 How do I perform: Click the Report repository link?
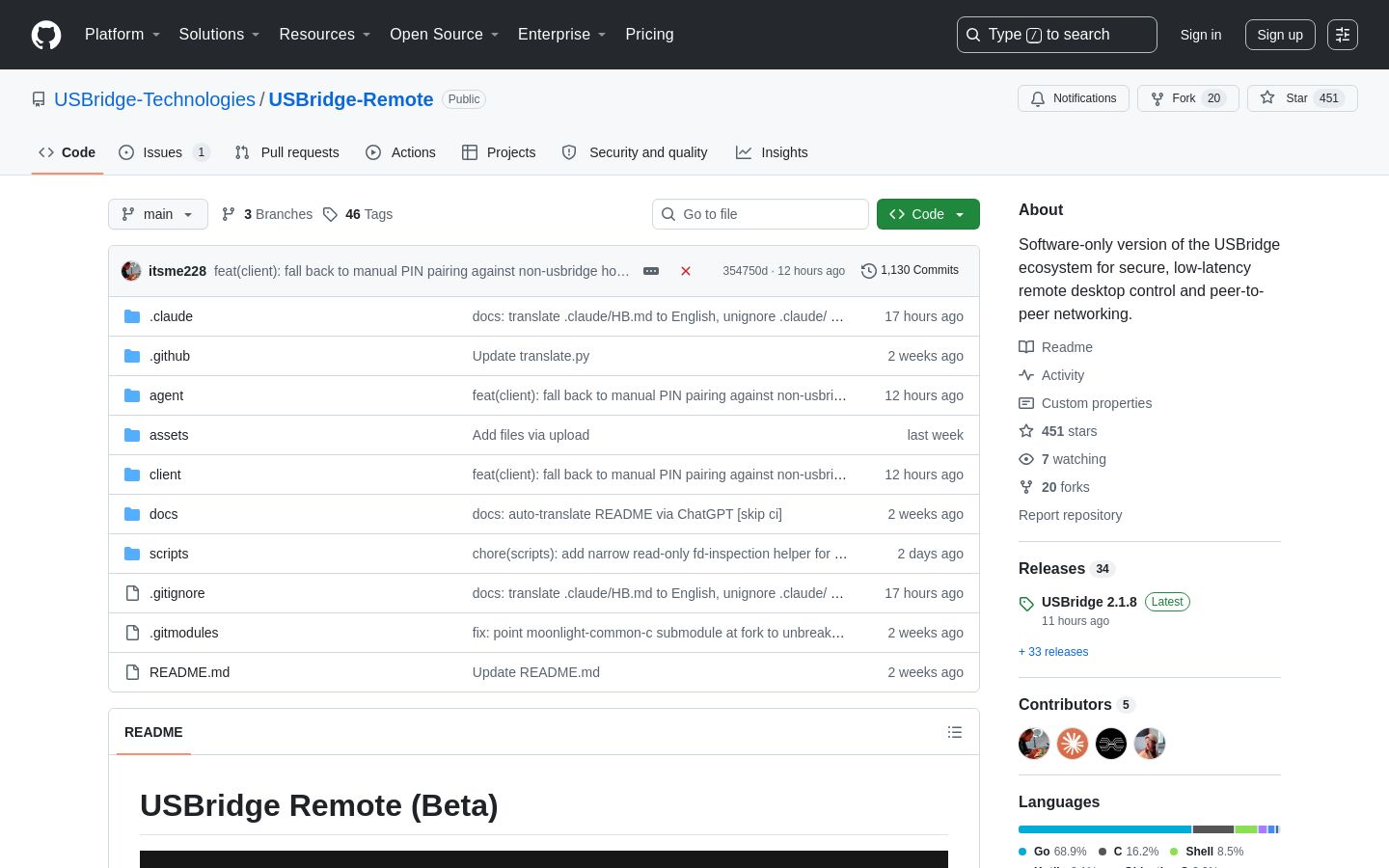pos(1071,515)
